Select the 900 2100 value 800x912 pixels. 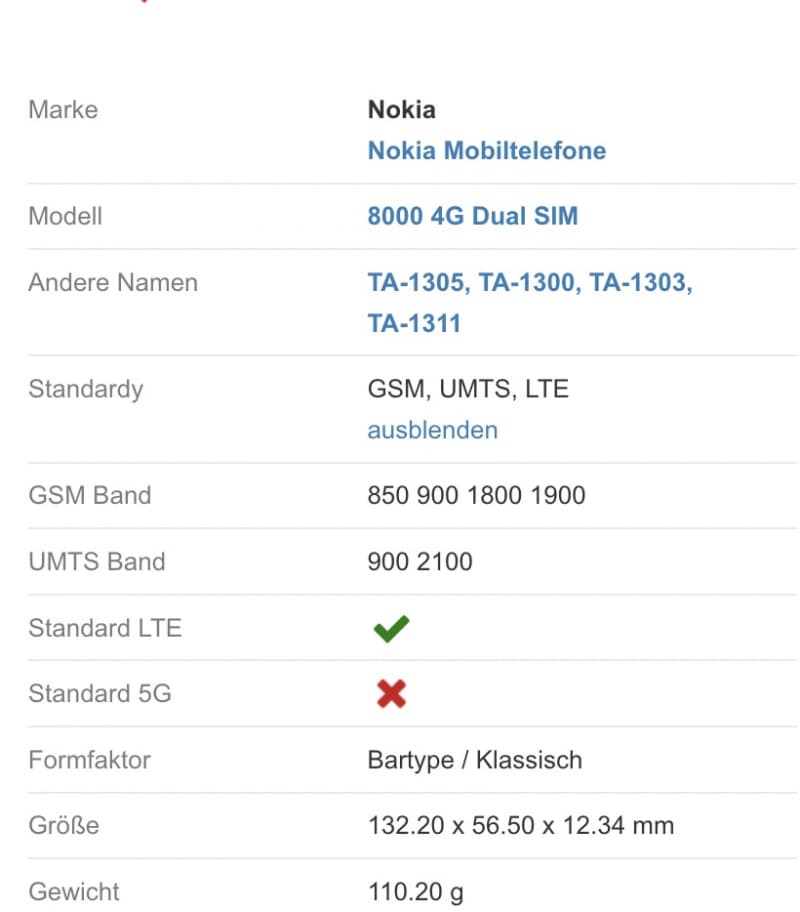tap(420, 562)
